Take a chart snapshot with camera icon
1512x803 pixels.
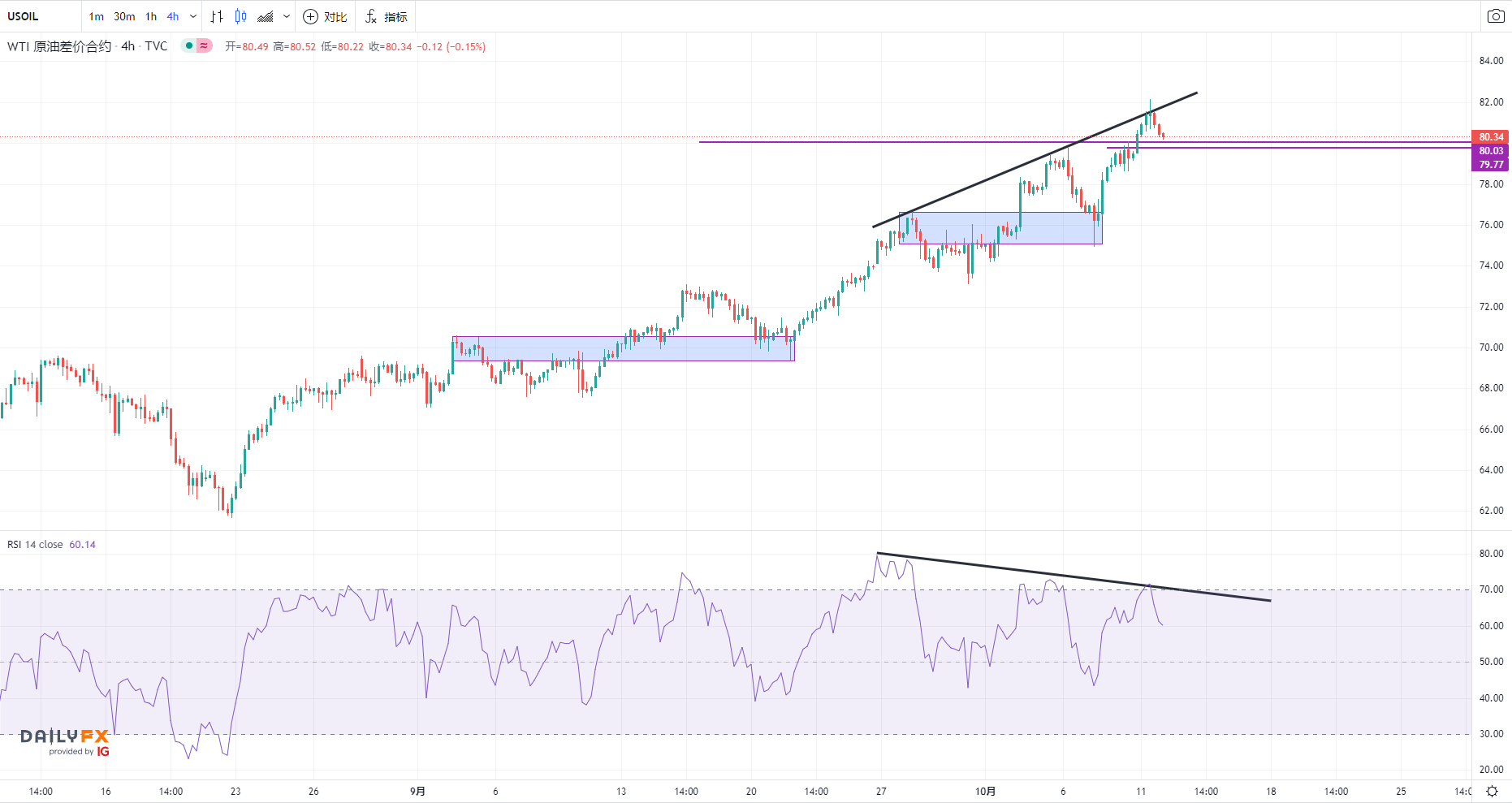(1496, 16)
